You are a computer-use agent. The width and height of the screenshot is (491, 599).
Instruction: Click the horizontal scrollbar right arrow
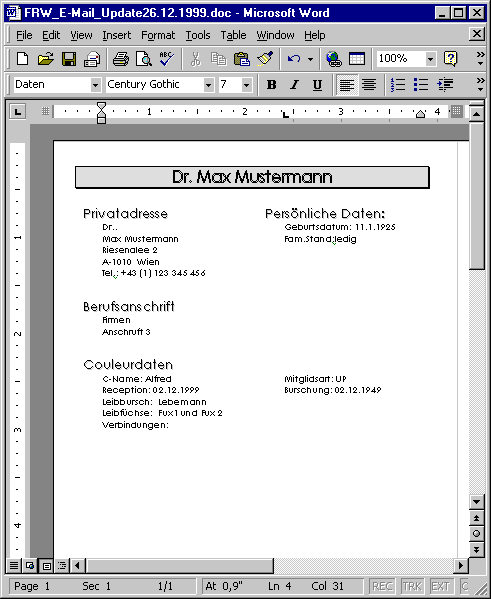pyautogui.click(x=460, y=565)
